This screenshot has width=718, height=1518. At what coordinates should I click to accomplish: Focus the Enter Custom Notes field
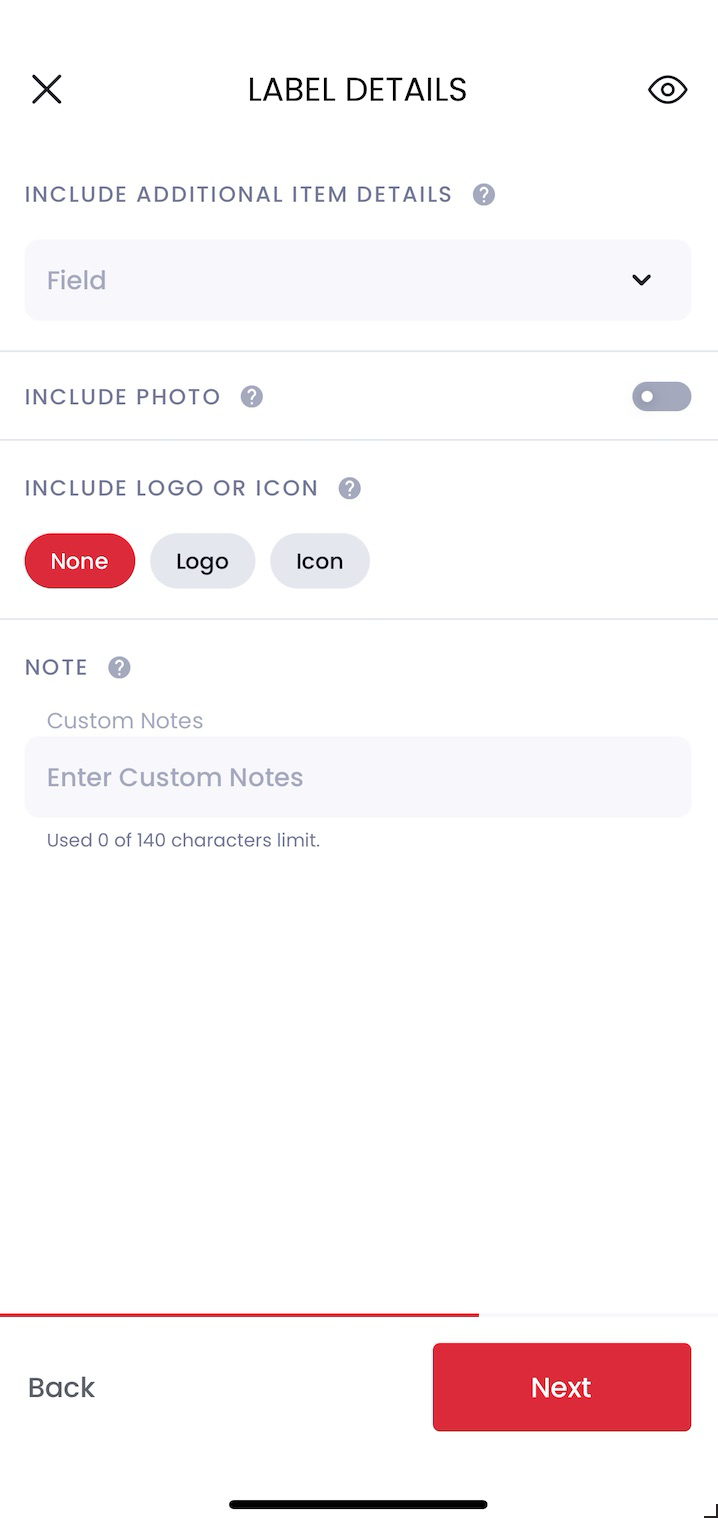[358, 777]
